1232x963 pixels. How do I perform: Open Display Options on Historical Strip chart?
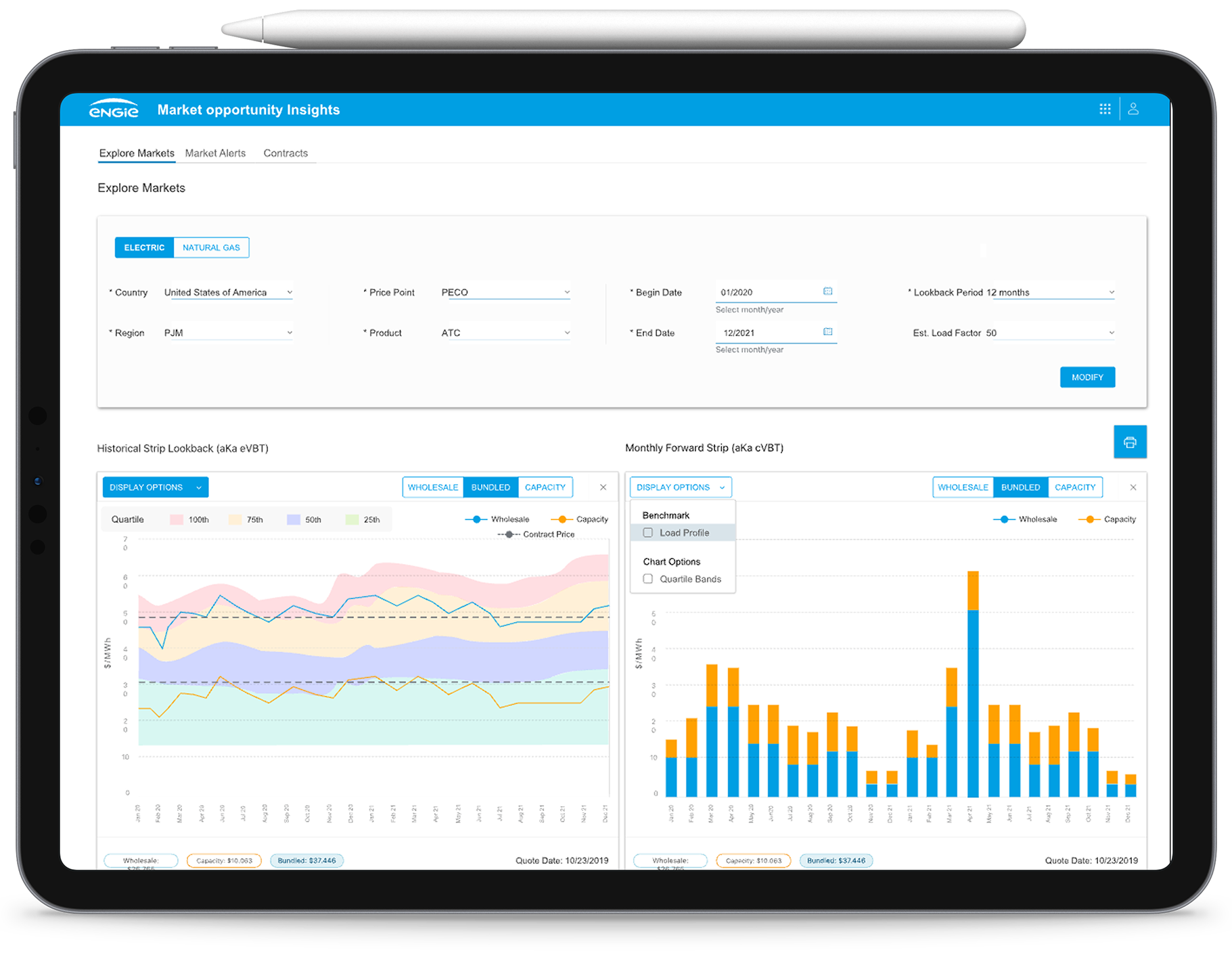click(156, 487)
